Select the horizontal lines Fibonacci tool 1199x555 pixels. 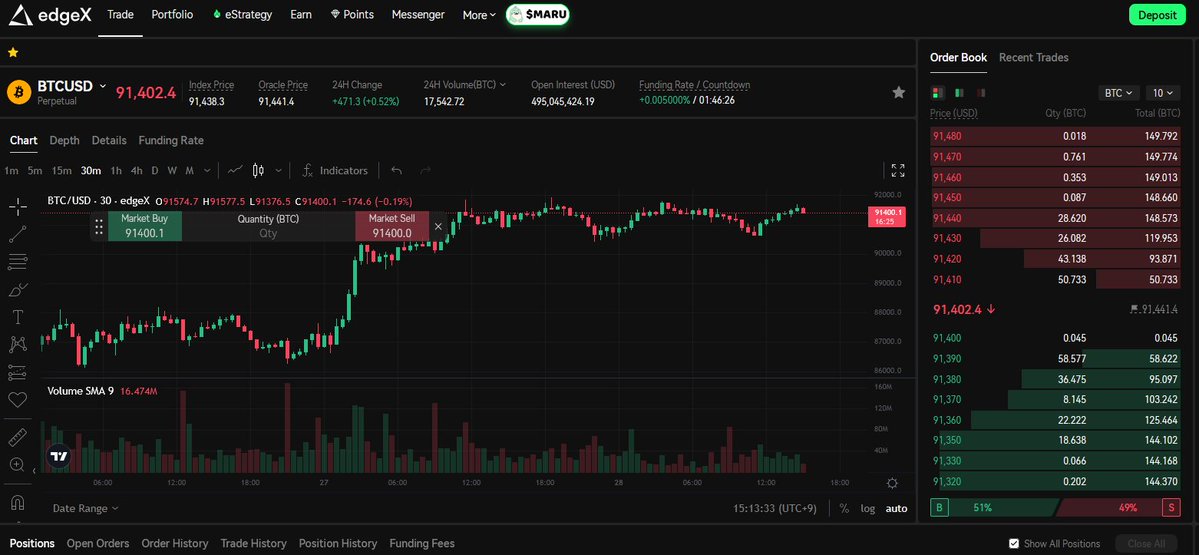(18, 262)
